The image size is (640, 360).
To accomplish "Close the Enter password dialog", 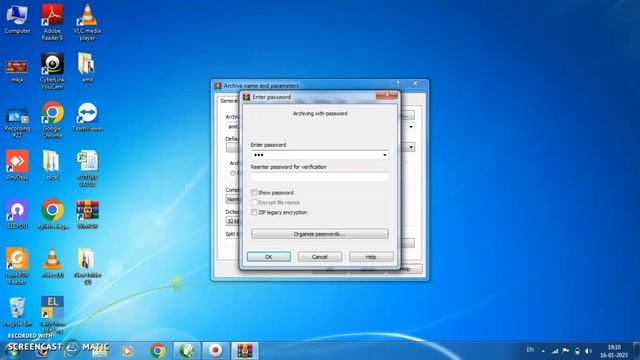I will click(386, 95).
